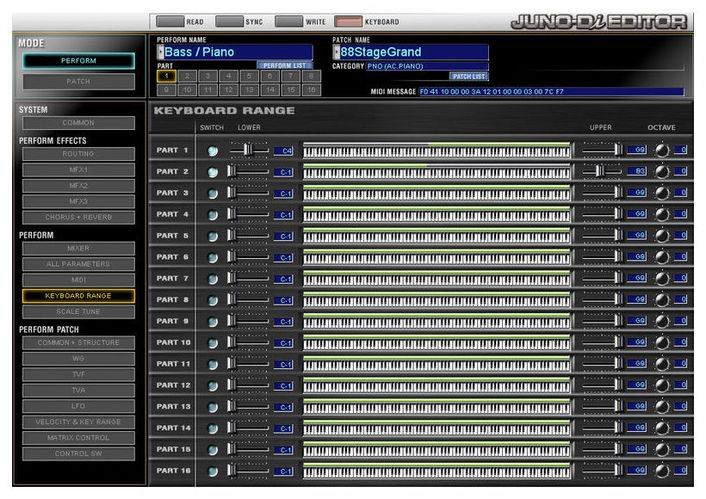Click the Part 3 lower key value C-1

pos(284,194)
